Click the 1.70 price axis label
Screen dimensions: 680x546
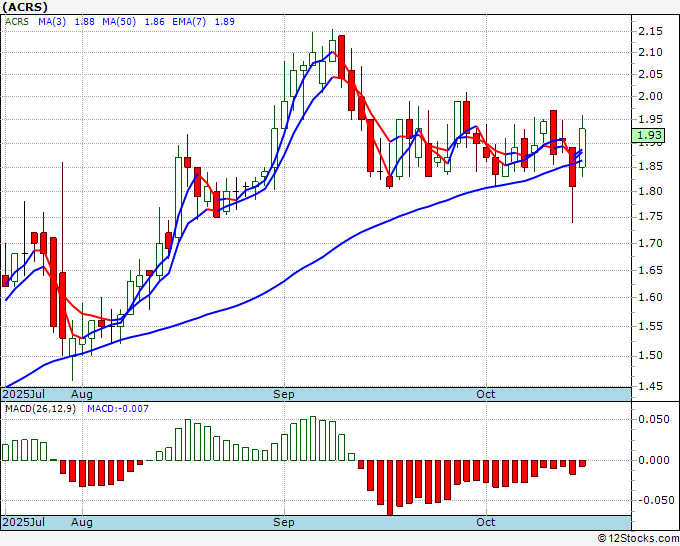click(650, 243)
